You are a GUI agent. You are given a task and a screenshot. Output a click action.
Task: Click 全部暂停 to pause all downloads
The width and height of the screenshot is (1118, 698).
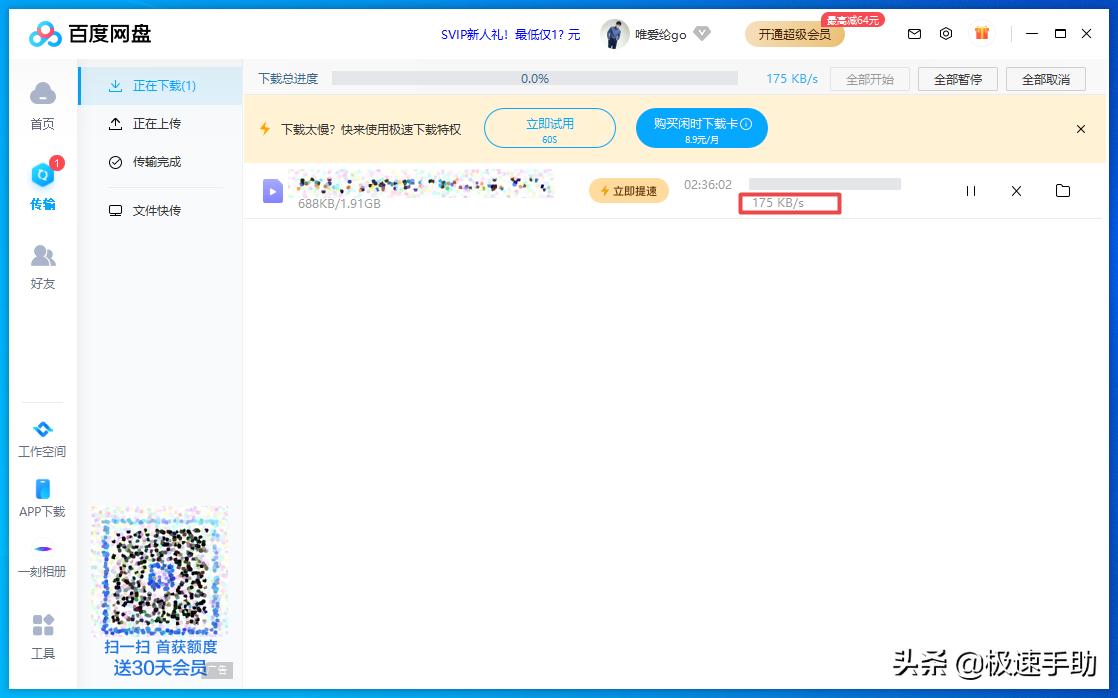click(x=957, y=78)
